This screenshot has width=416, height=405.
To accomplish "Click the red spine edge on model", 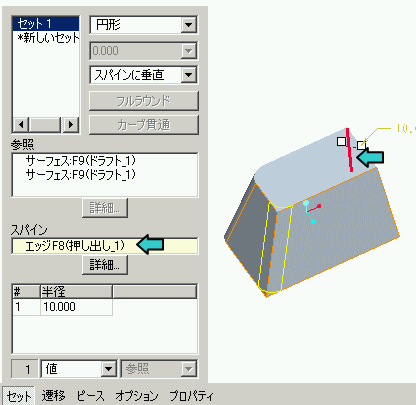I will click(349, 150).
